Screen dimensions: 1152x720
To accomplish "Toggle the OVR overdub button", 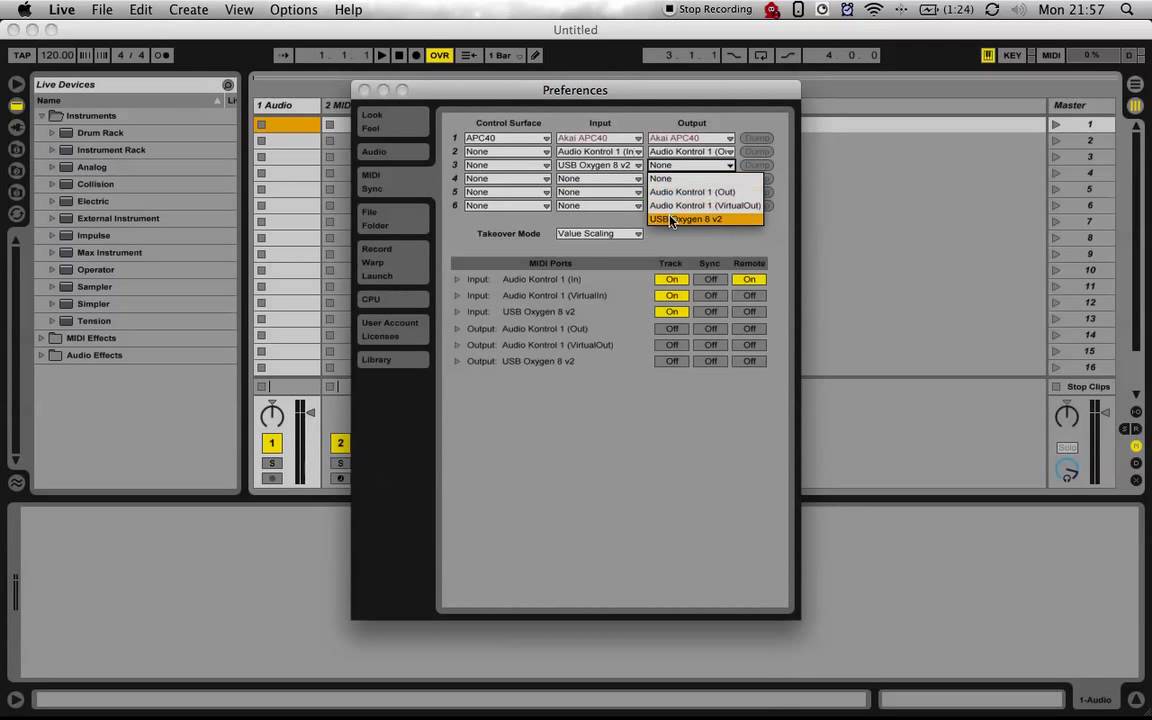I will pos(439,55).
